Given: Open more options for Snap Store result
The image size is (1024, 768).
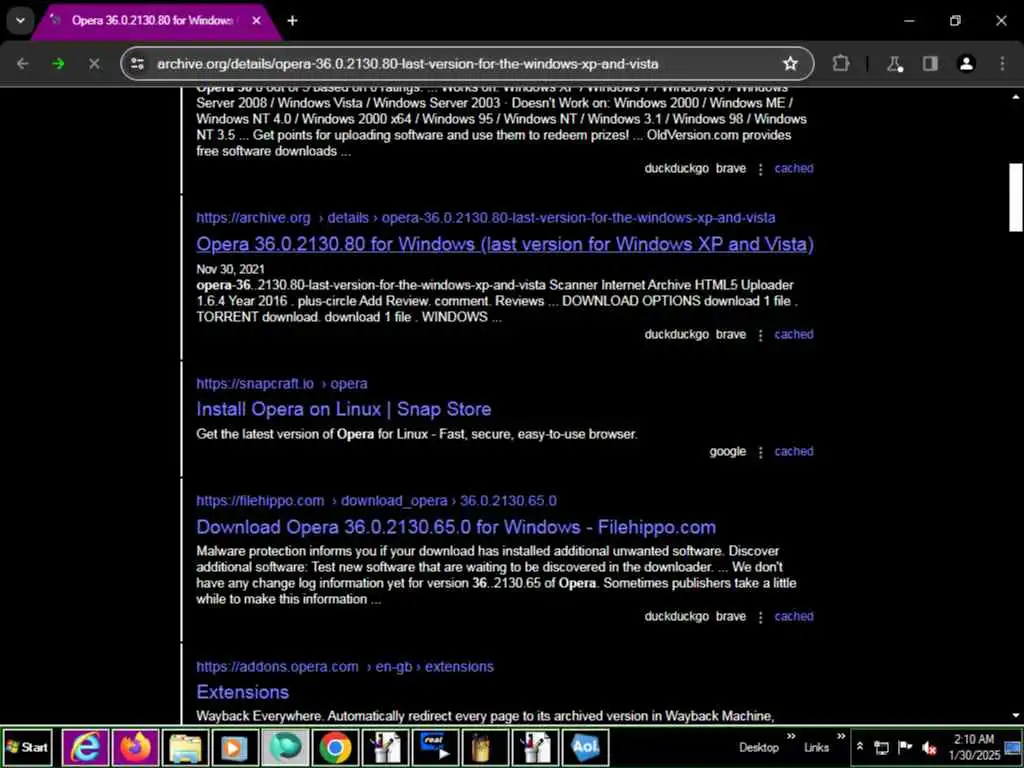Looking at the screenshot, I should click(x=760, y=452).
